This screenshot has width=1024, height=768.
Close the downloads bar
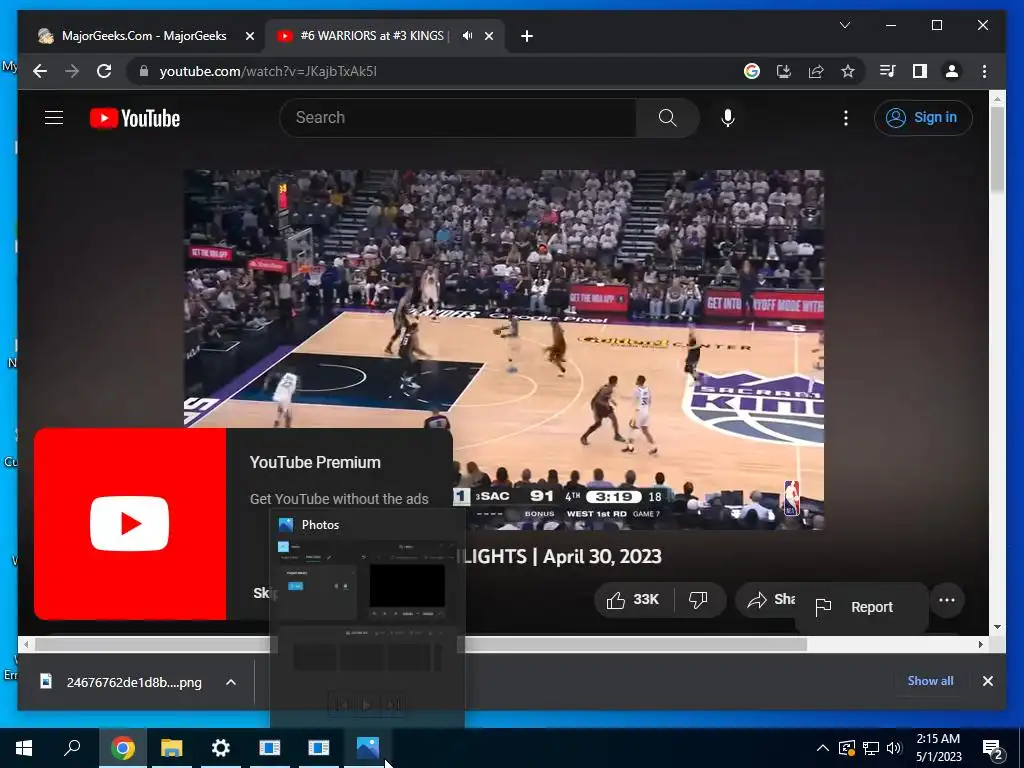(987, 680)
